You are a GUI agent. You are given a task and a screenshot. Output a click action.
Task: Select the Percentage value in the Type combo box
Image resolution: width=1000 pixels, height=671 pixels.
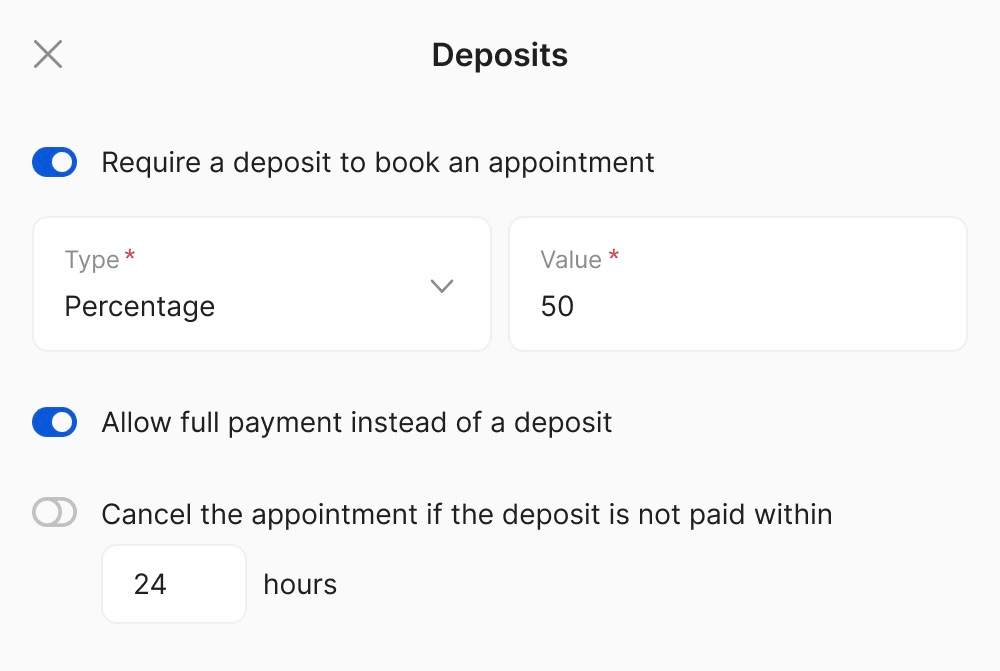coord(139,306)
